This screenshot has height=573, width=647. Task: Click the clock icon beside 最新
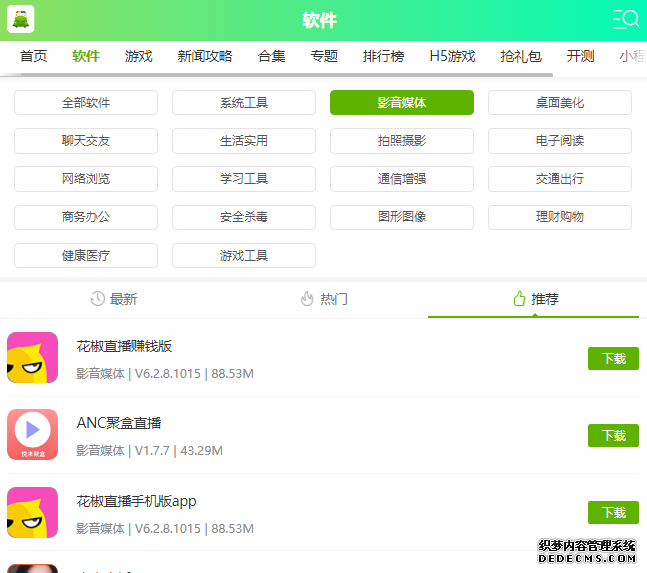pos(98,298)
